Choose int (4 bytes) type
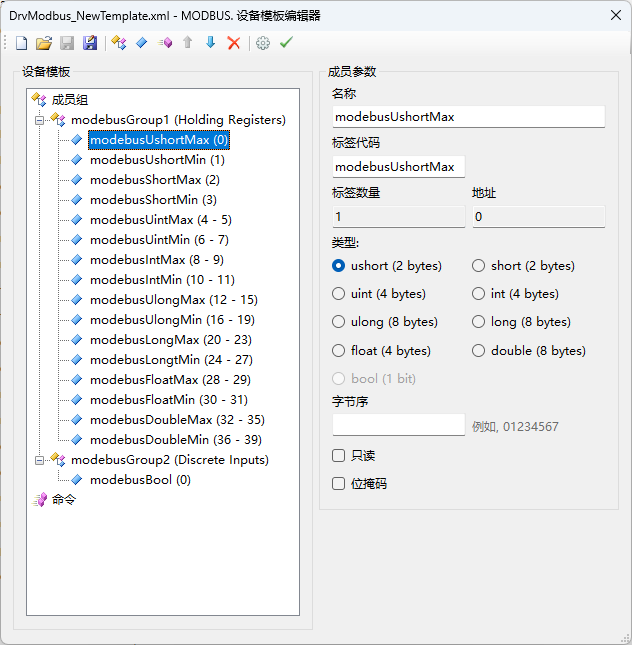Viewport: 632px width, 645px height. [x=478, y=294]
